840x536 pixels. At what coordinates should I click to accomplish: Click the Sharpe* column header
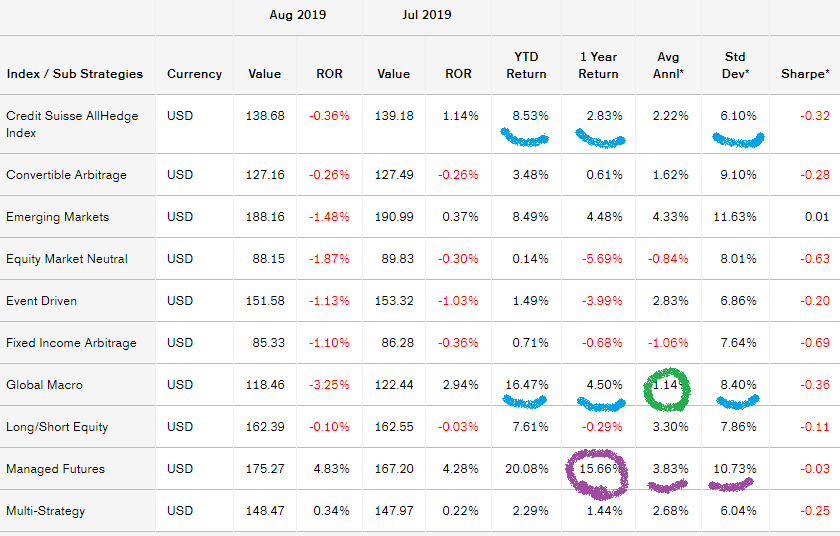(x=805, y=74)
